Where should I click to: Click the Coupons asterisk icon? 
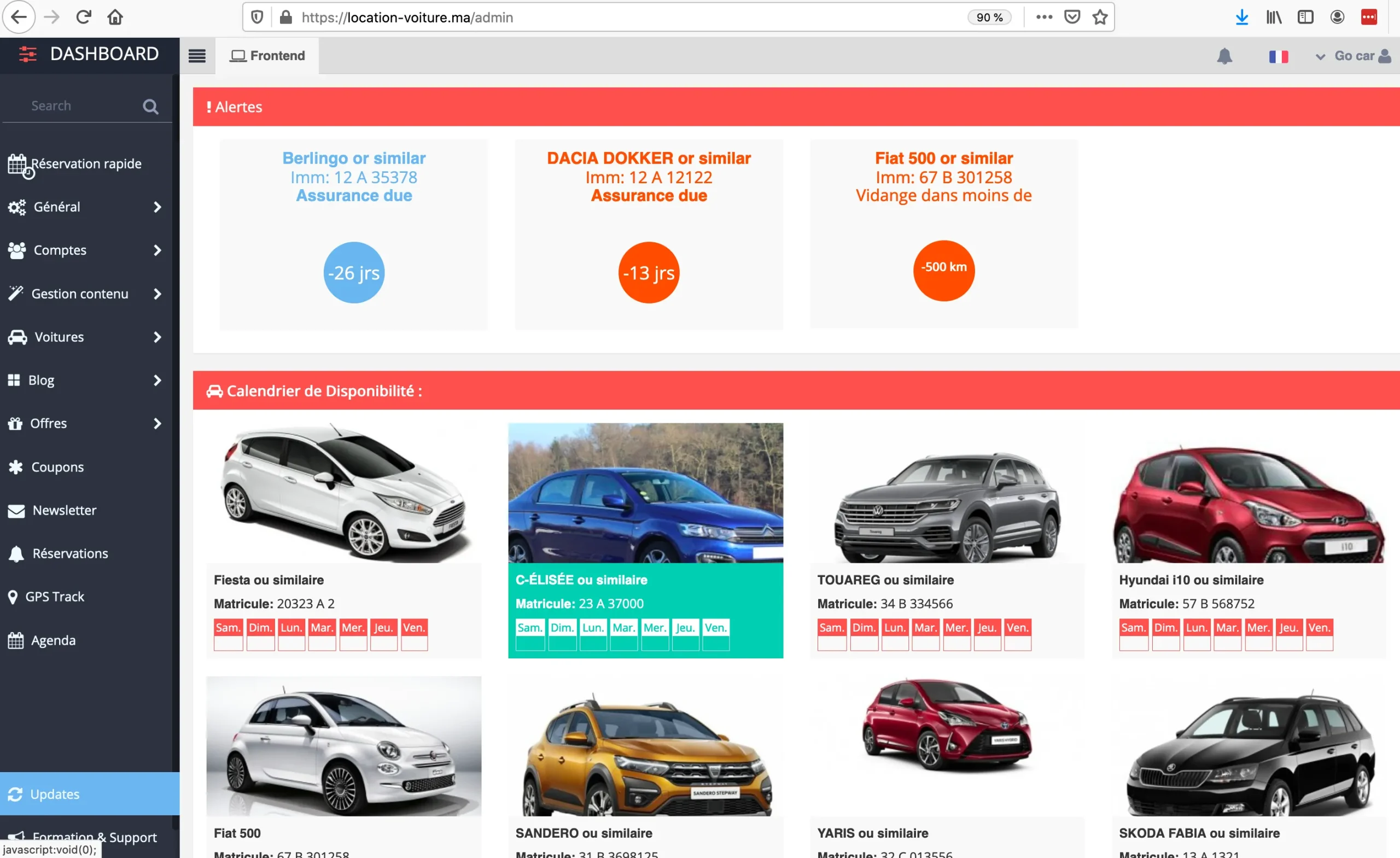(16, 467)
